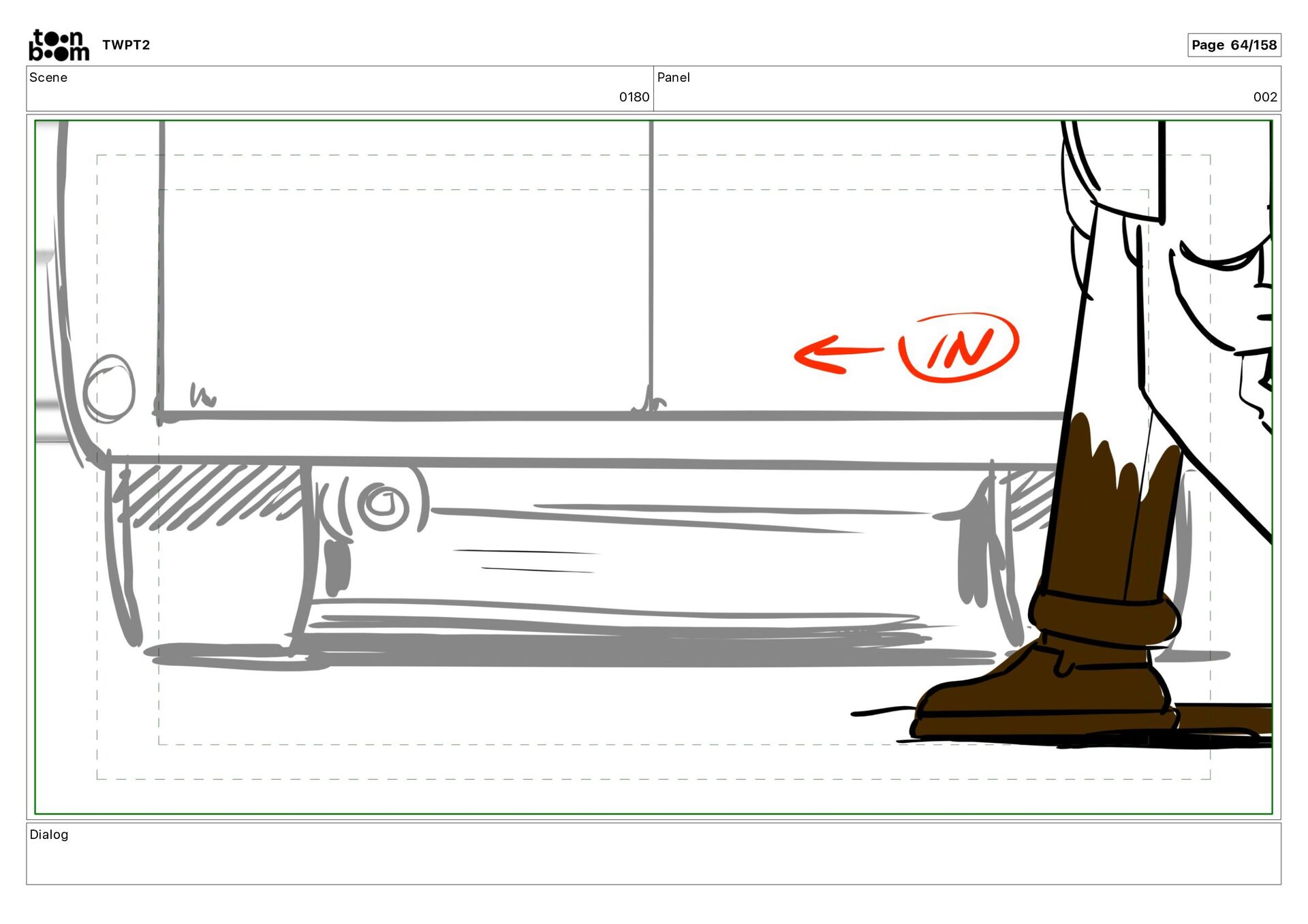
Task: Click the TWPT2 project title
Action: click(126, 45)
